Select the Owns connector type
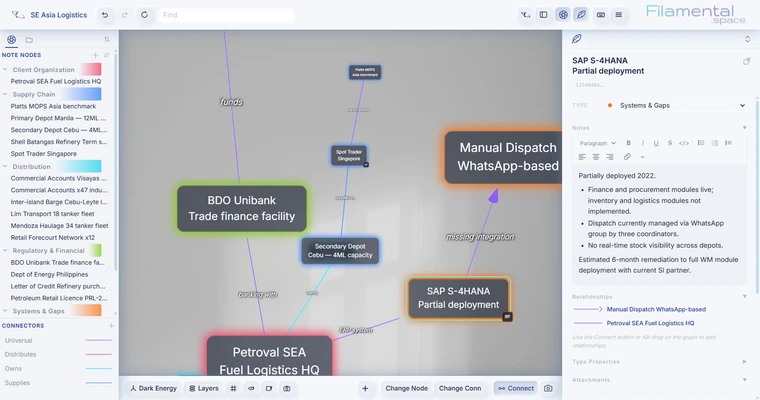The width and height of the screenshot is (760, 400). [x=58, y=368]
